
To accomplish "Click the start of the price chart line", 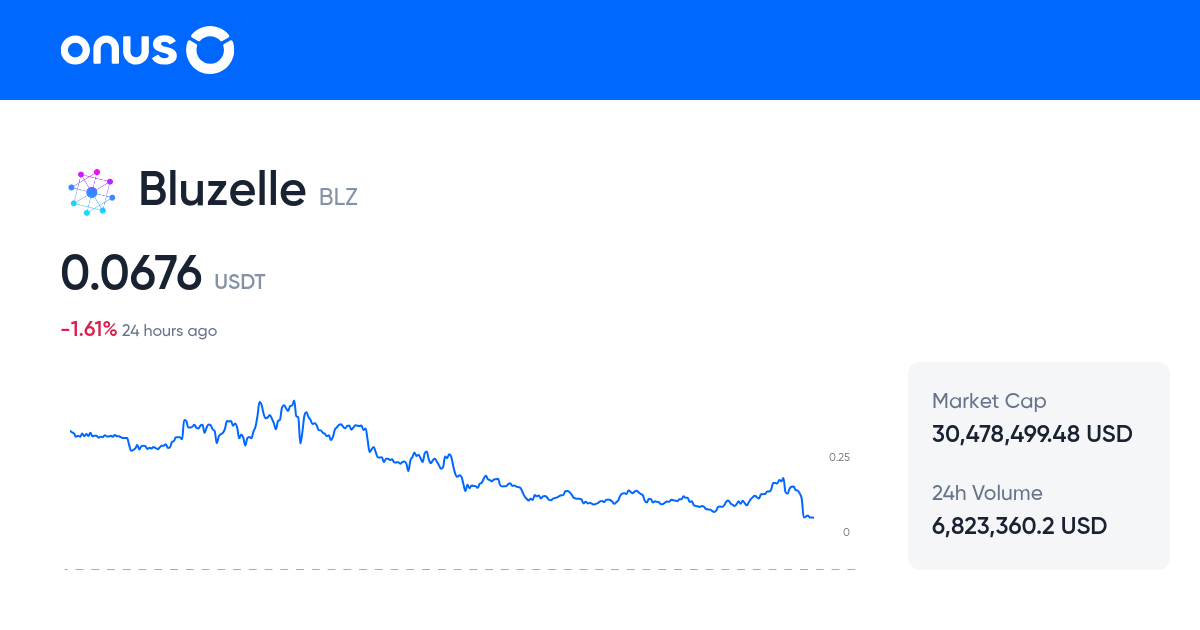I will [70, 431].
